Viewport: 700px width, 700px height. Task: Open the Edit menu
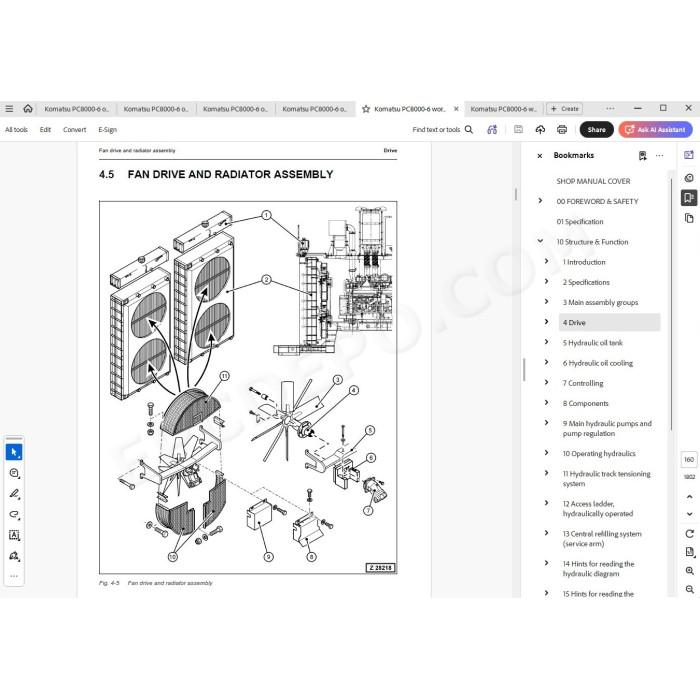click(x=45, y=129)
